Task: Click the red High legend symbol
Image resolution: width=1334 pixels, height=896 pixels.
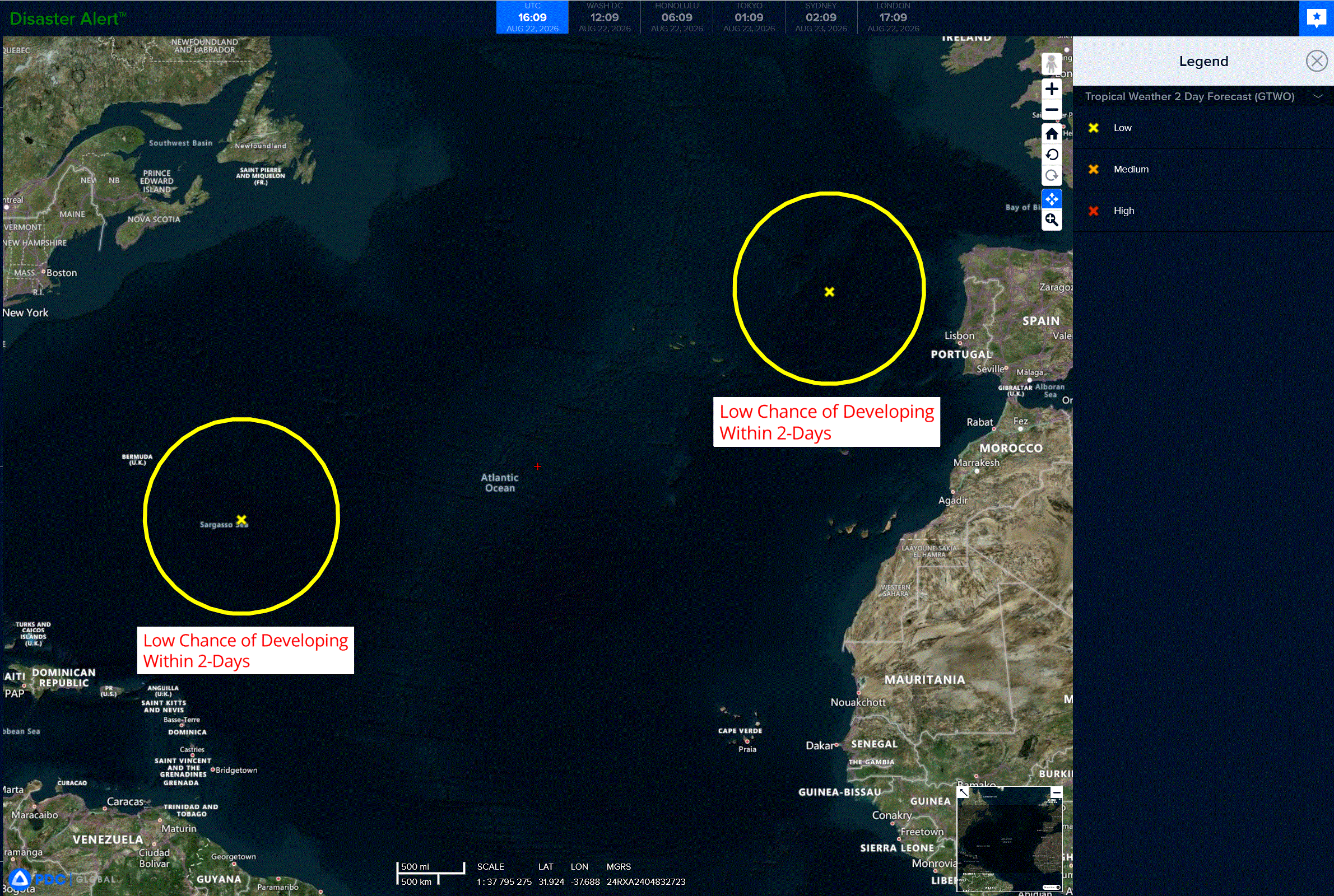Action: tap(1094, 211)
